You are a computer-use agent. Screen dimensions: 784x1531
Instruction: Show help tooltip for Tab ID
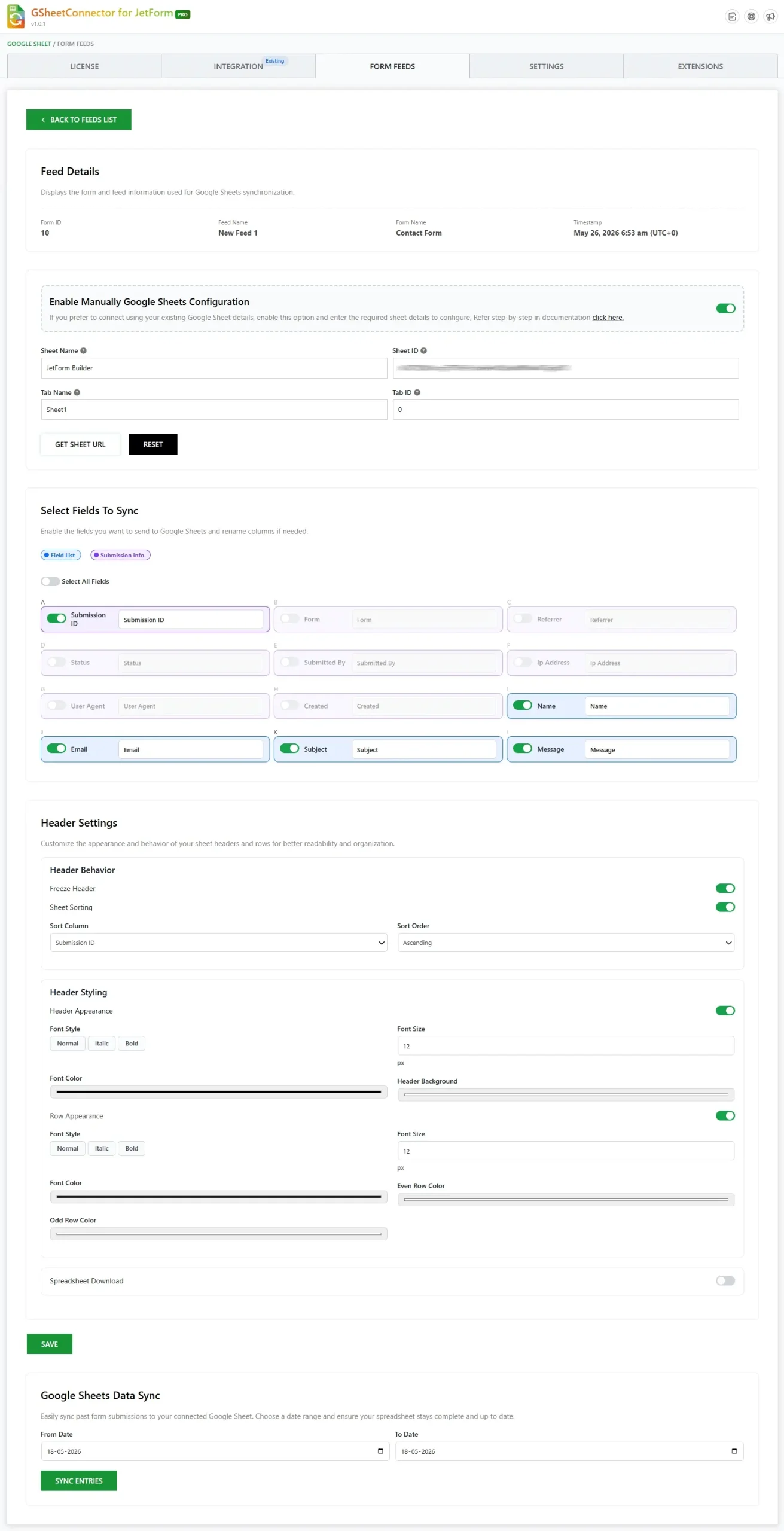point(417,393)
